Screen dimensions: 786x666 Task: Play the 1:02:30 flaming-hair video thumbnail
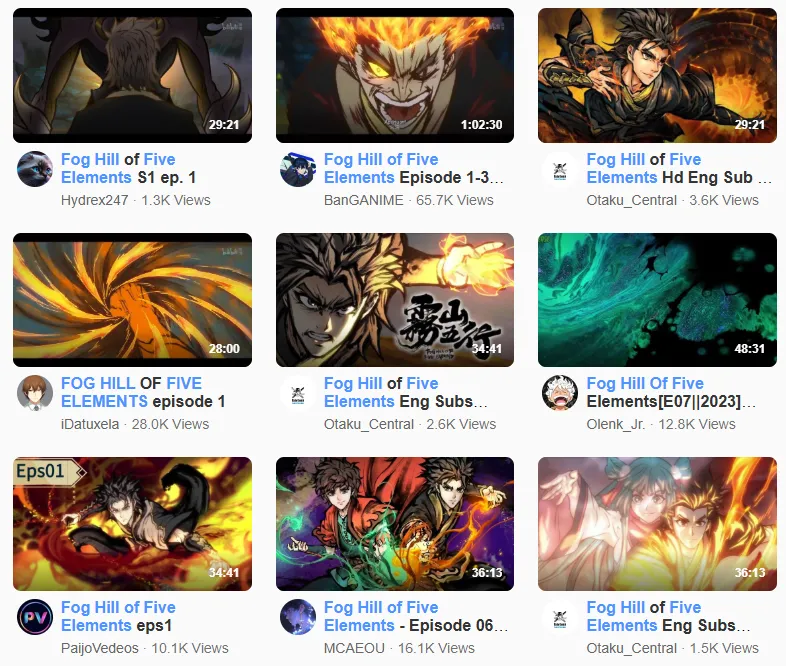[395, 75]
